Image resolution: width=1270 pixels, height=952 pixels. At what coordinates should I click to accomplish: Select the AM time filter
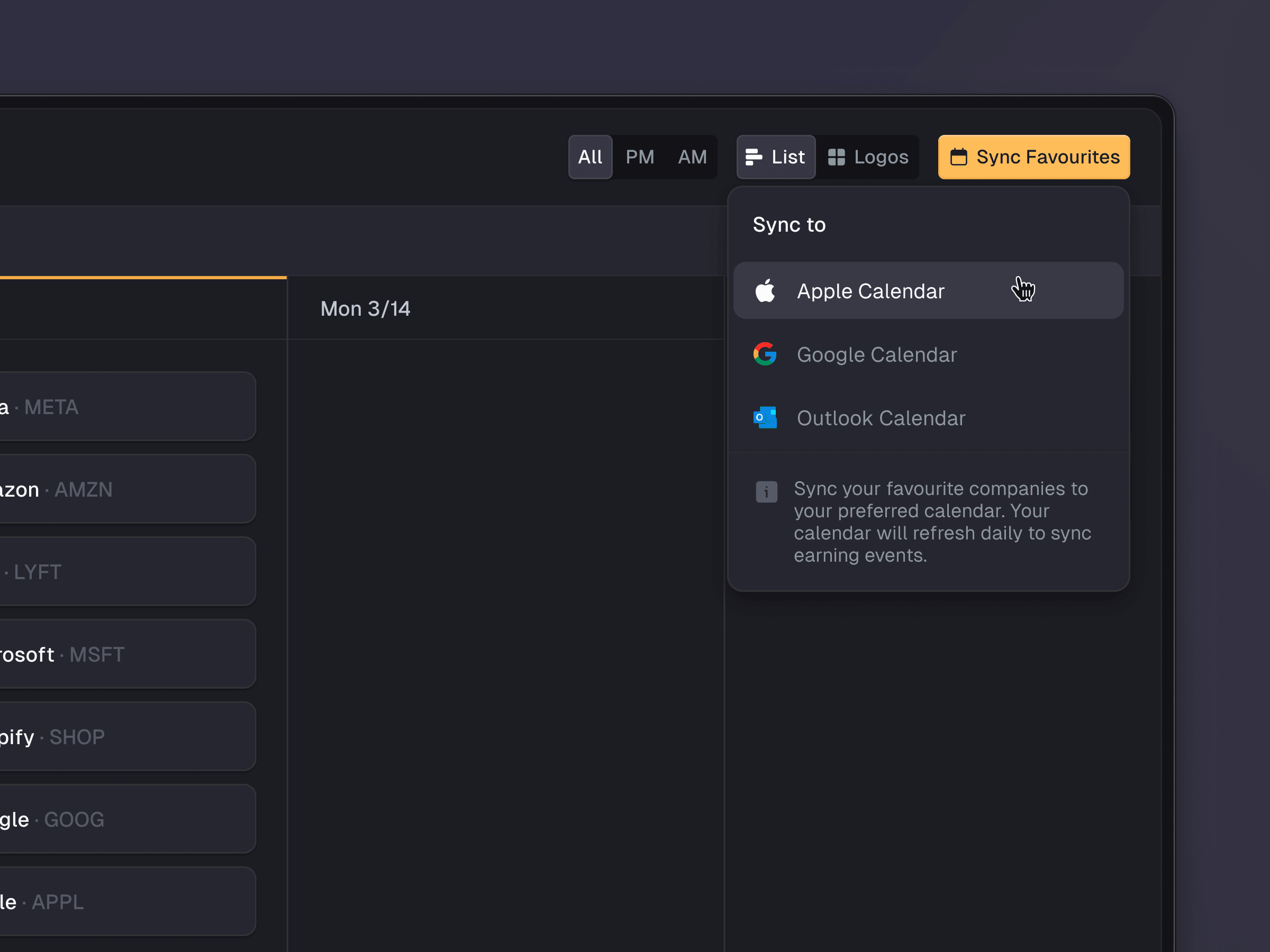692,157
